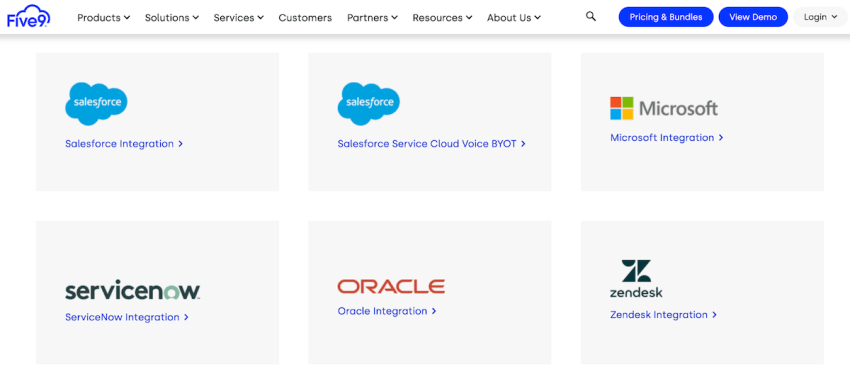The width and height of the screenshot is (850, 386).
Task: Click the Pricing & Bundles button
Action: [x=666, y=17]
